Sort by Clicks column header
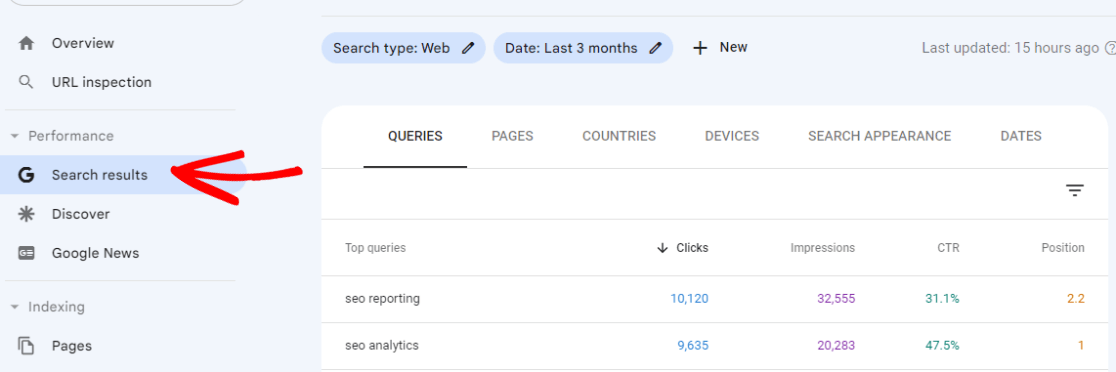Viewport: 1116px width, 372px height. (x=692, y=248)
